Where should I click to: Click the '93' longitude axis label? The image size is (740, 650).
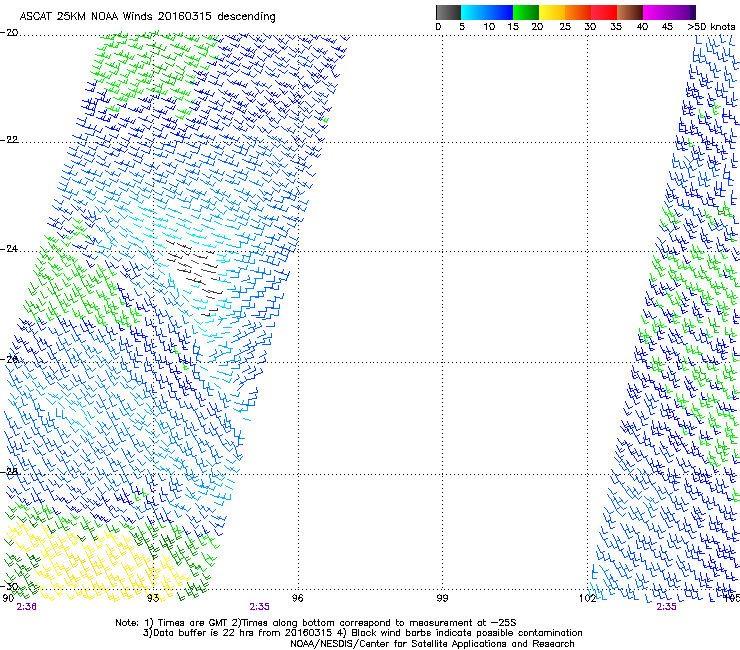[153, 598]
